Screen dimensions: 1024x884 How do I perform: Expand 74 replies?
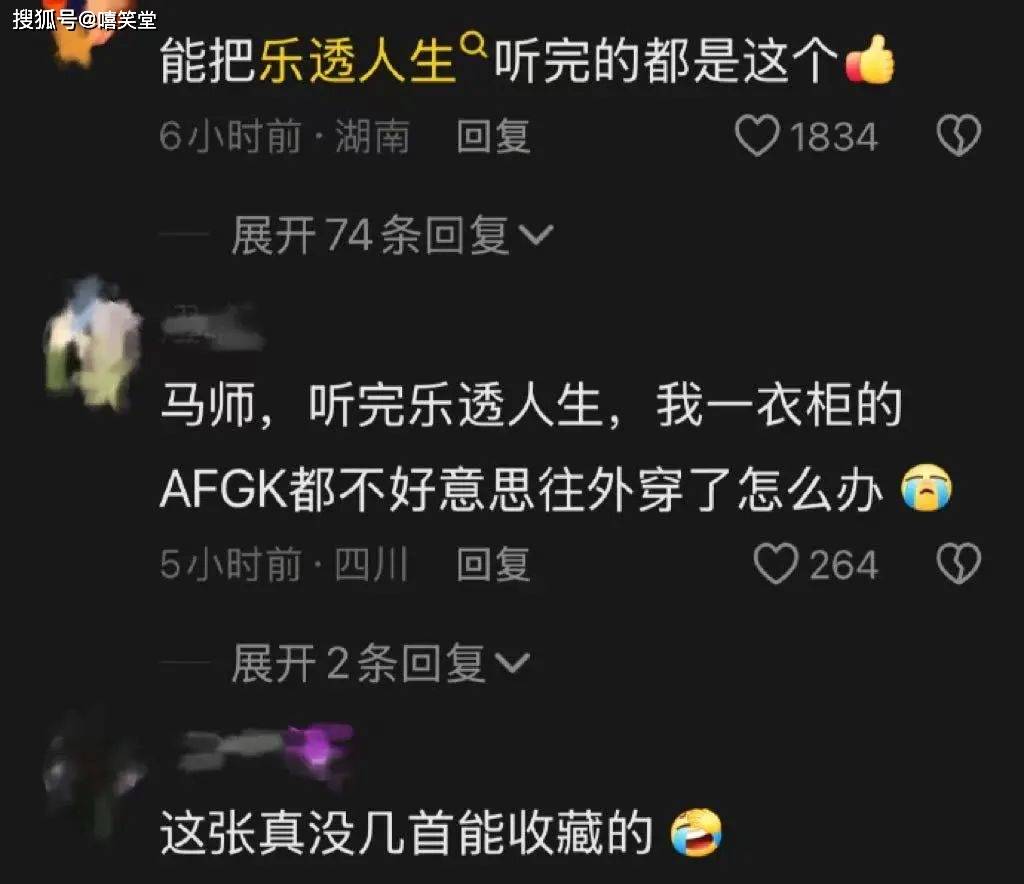(392, 235)
